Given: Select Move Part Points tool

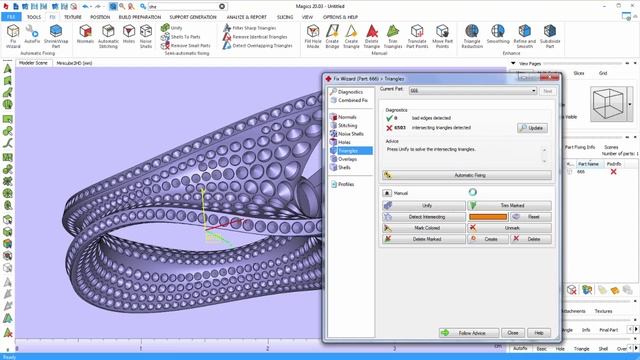Looking at the screenshot, I should (442, 36).
